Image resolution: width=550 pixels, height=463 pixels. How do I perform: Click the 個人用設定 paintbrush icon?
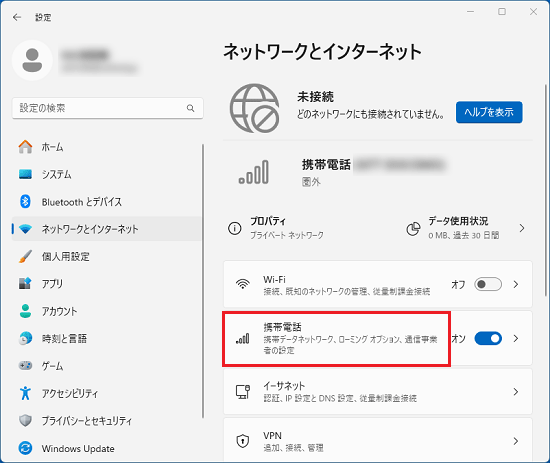point(25,256)
